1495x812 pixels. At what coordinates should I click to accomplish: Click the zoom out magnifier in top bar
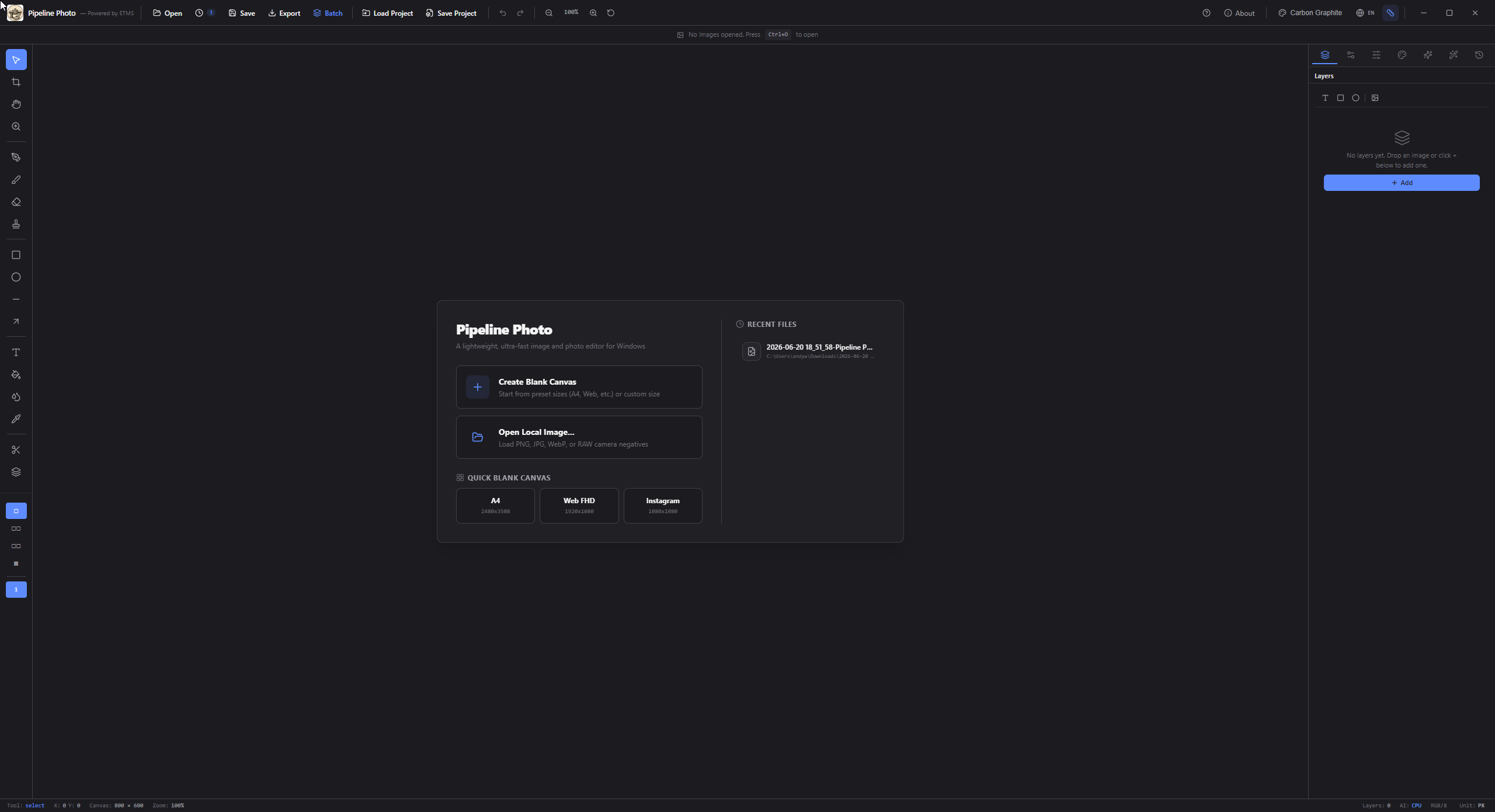[549, 13]
